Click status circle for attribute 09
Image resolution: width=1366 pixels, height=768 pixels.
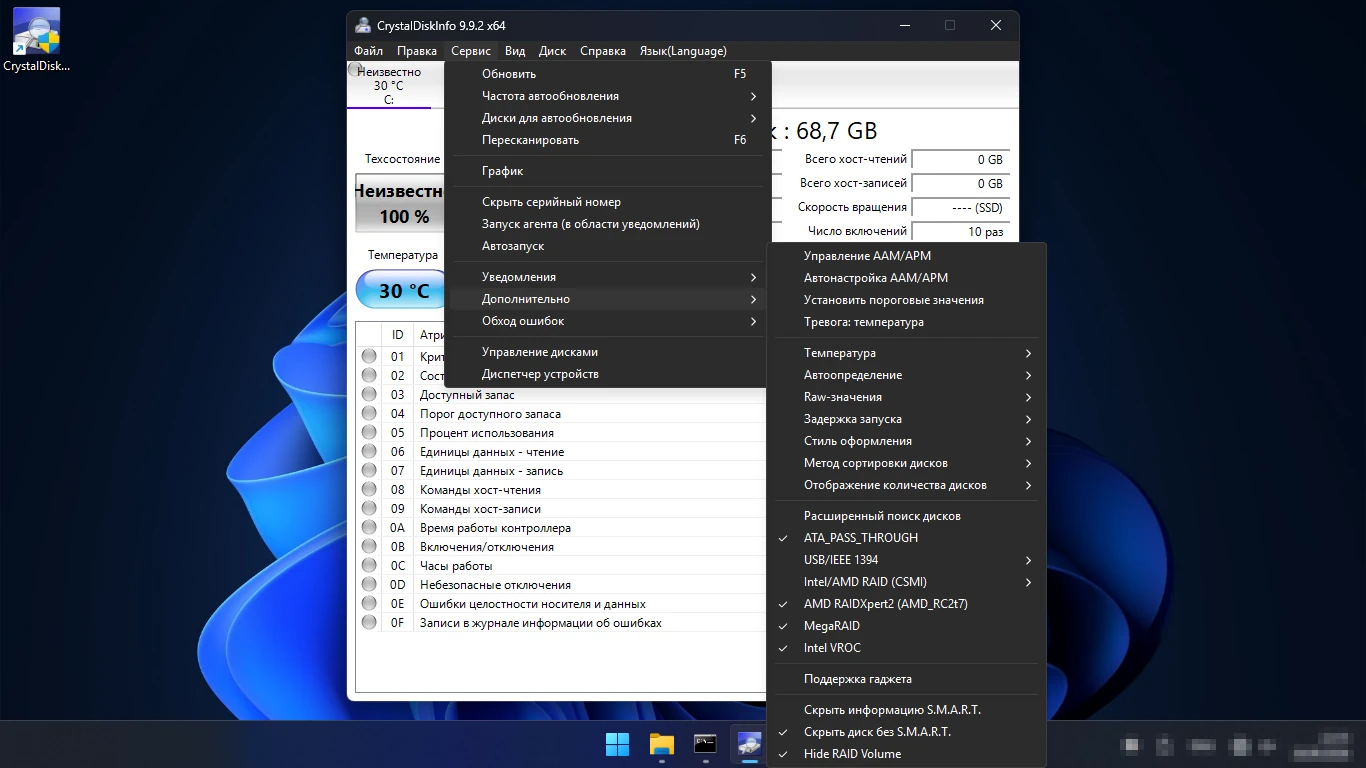click(369, 509)
